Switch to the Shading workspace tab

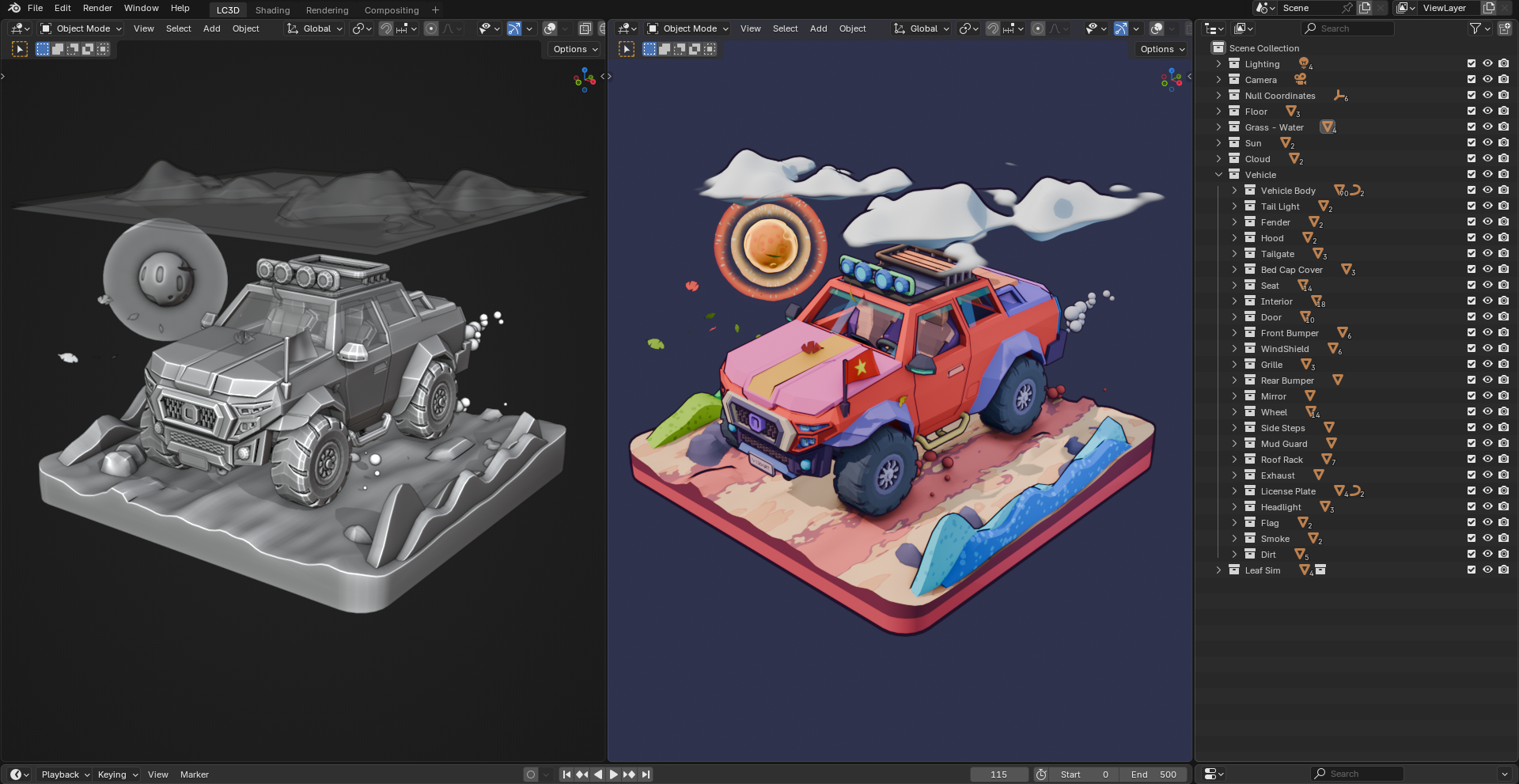point(272,10)
